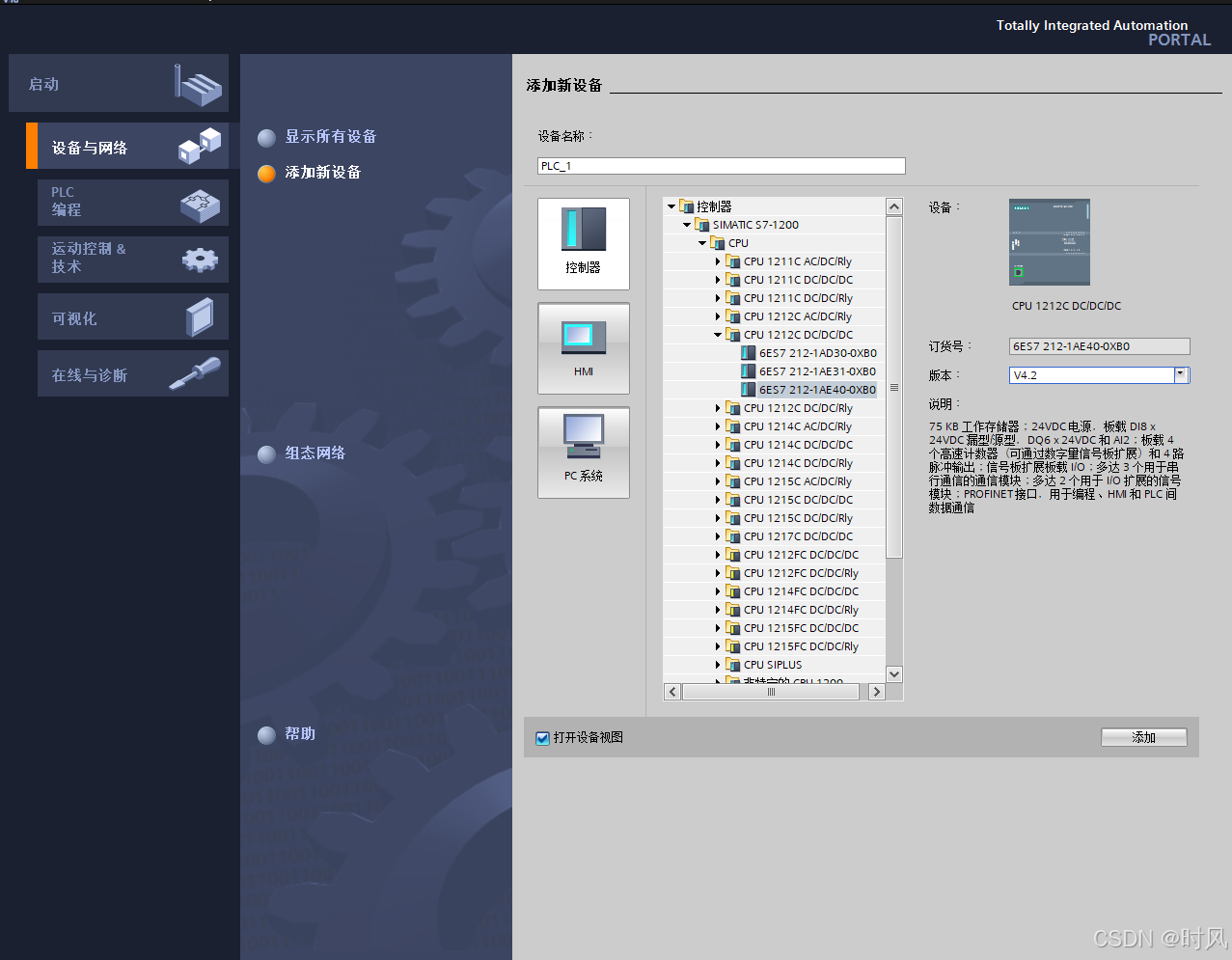Screen dimensions: 1232x960
Task: Click the cubes icon on 设备与网络 tile
Action: click(200, 146)
